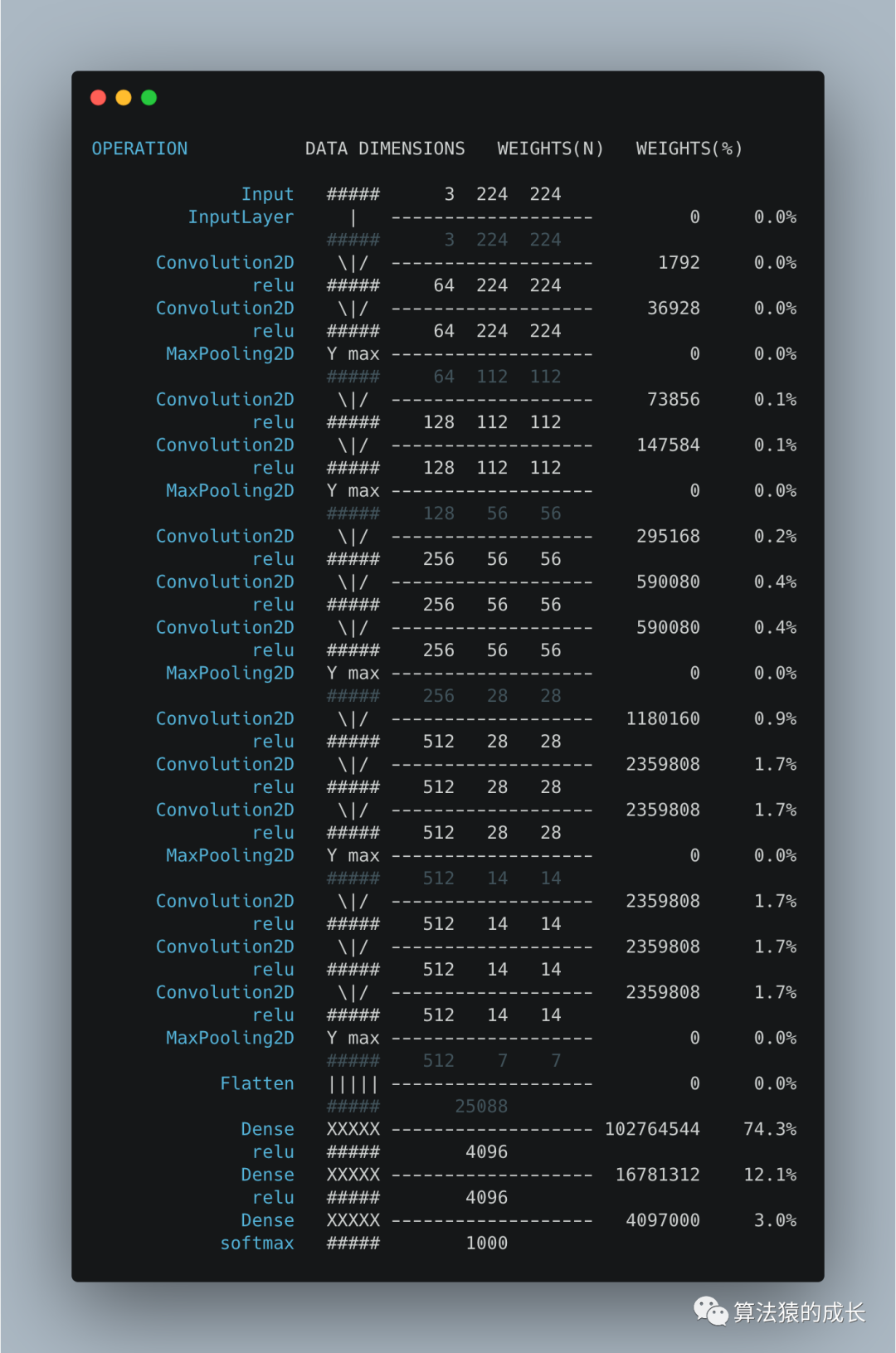Click the 74.3% weight percentage

(x=770, y=1129)
